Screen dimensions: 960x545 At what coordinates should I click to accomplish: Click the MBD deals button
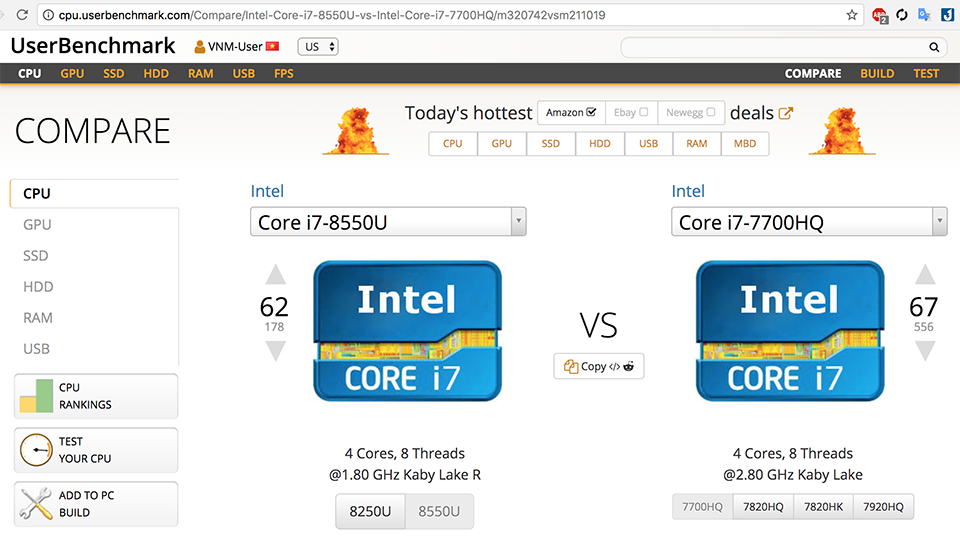(745, 144)
